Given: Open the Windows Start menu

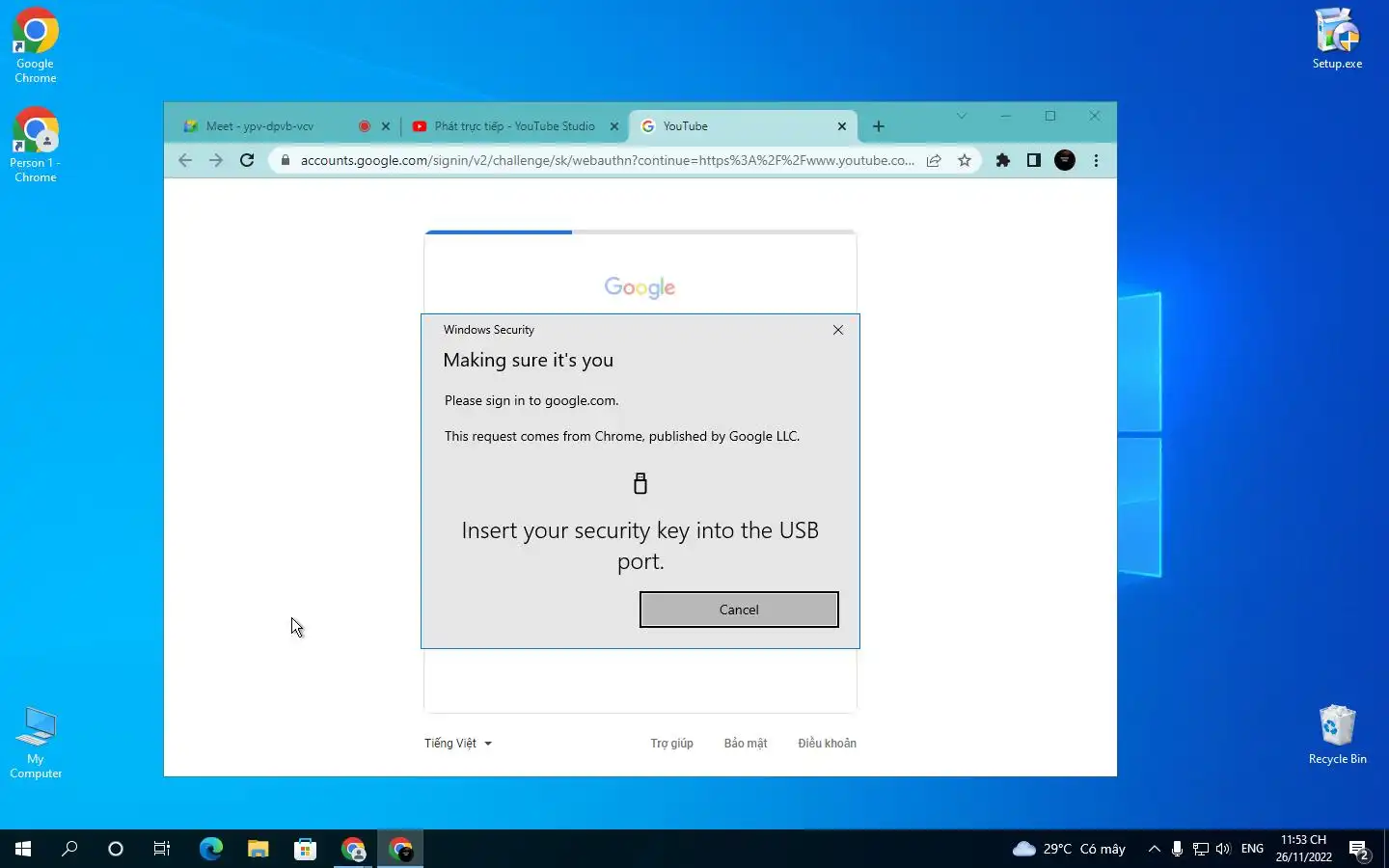Looking at the screenshot, I should [x=23, y=849].
